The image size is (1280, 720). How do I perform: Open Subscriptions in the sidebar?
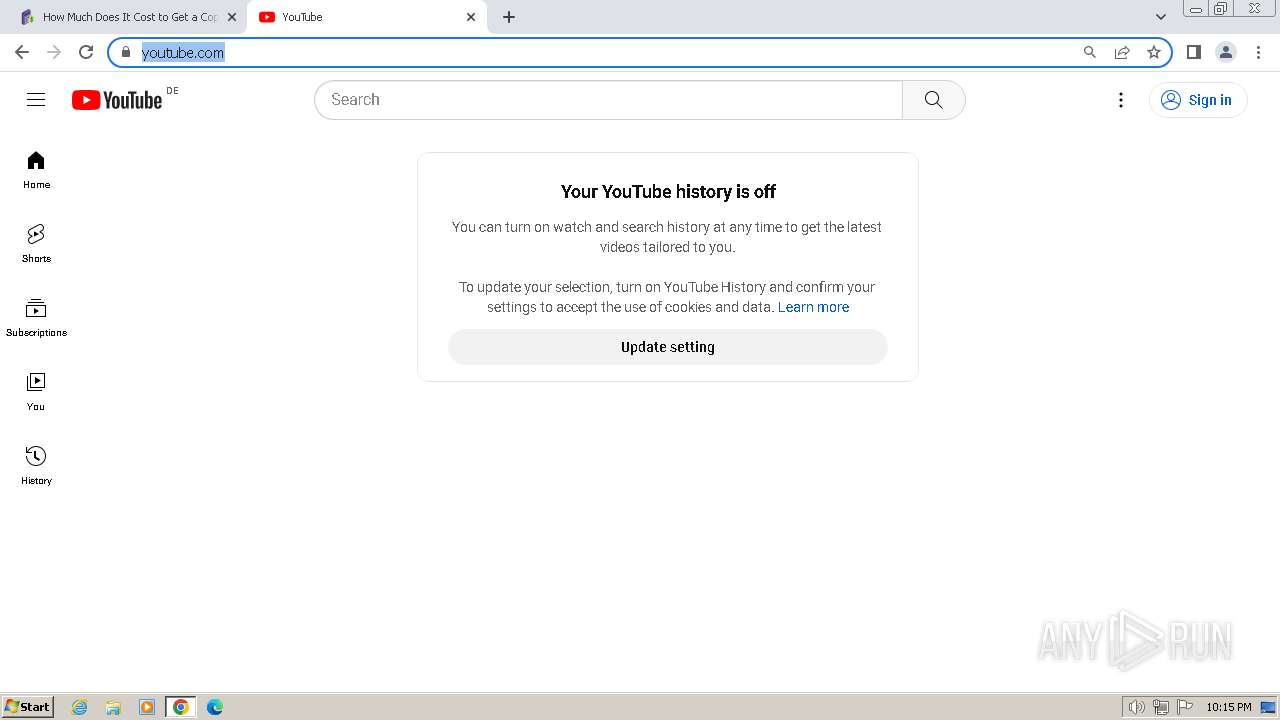tap(36, 318)
